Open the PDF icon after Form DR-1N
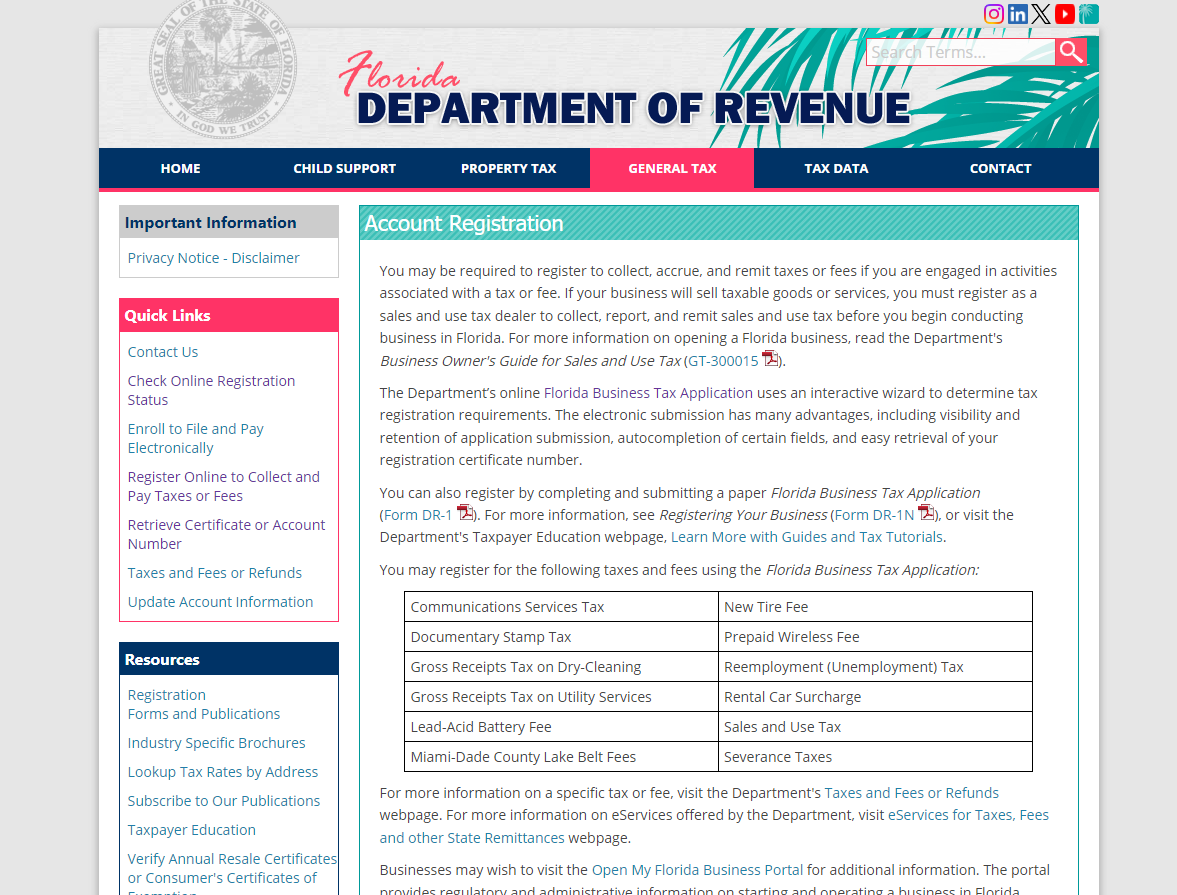This screenshot has width=1177, height=895. 927,511
